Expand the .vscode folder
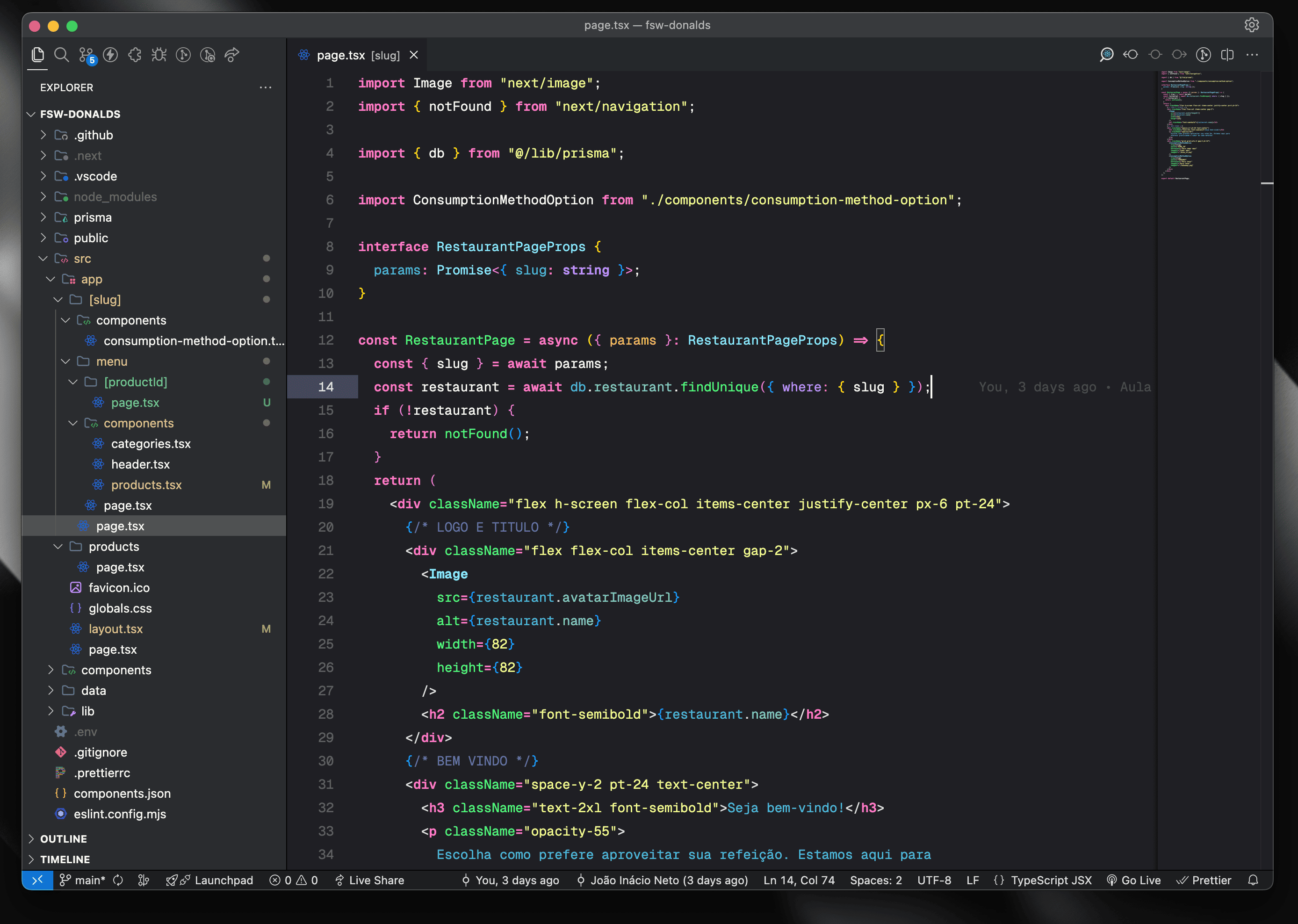 [95, 176]
